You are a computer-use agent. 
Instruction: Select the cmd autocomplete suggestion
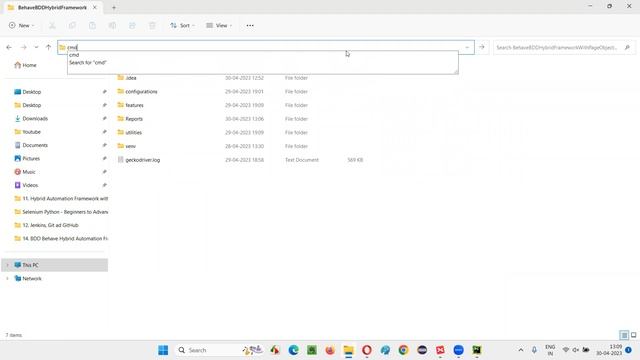coord(74,55)
